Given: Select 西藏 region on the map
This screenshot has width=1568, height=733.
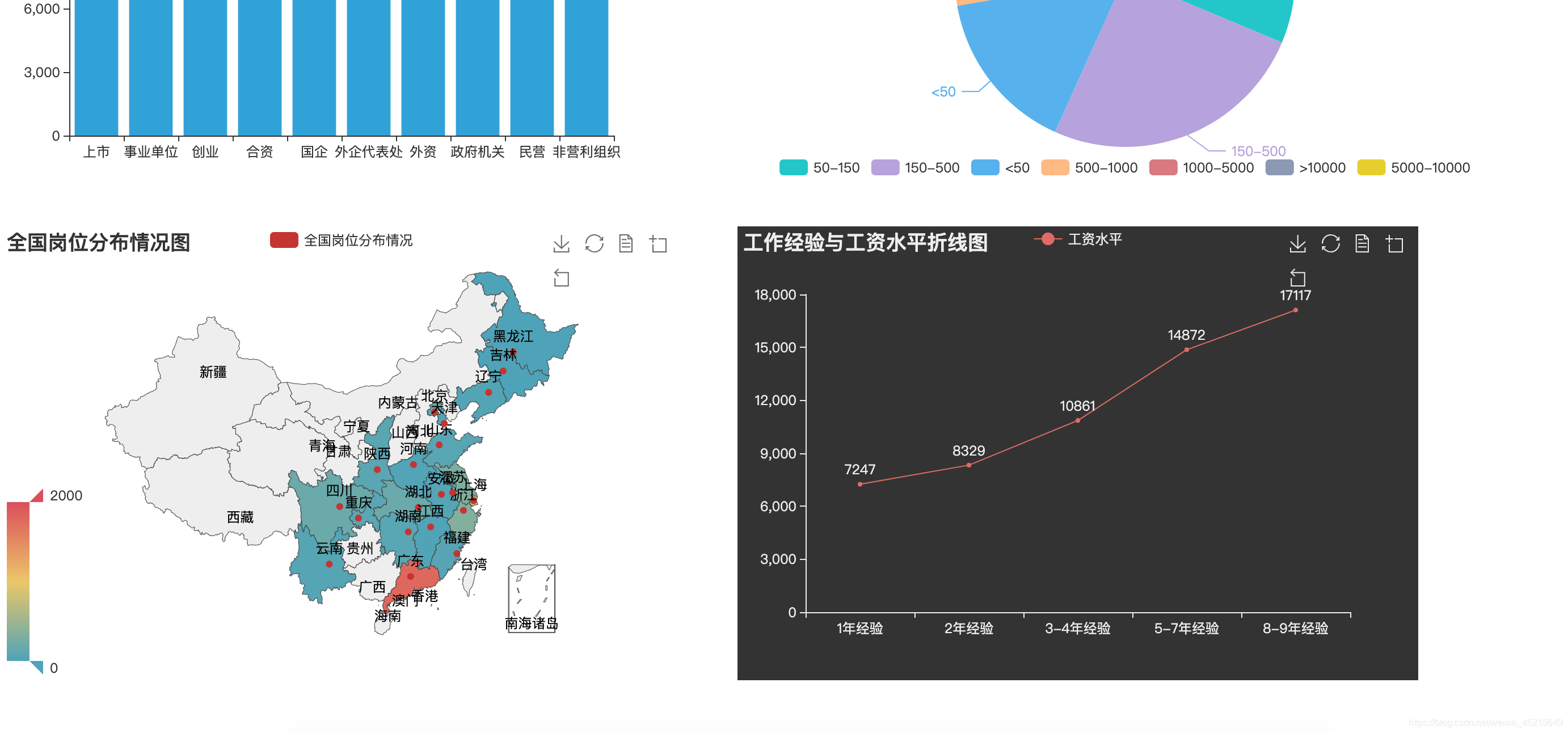Looking at the screenshot, I should (213, 499).
